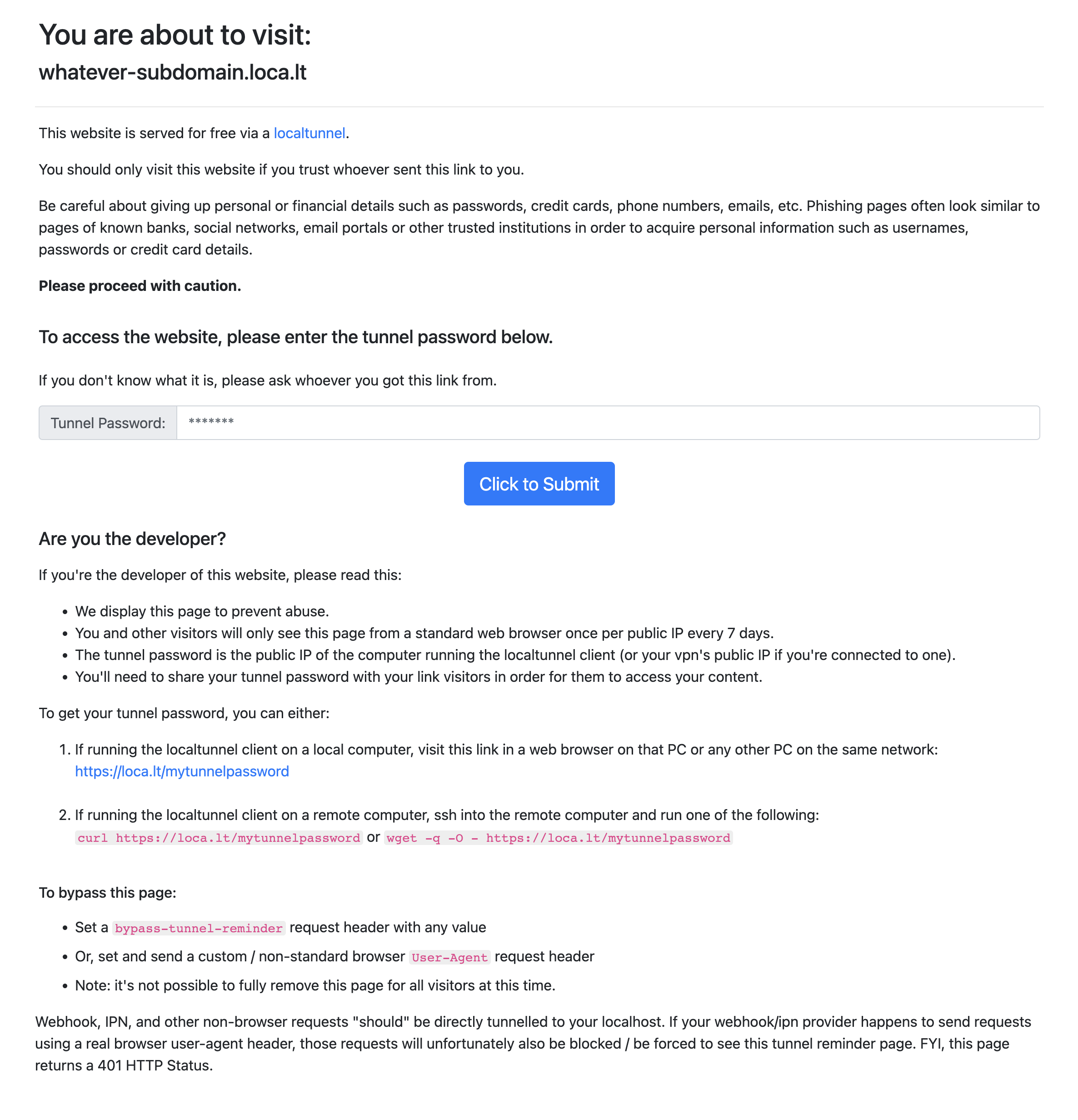This screenshot has width=1078, height=1120.
Task: Click the 'Please proceed with caution' text
Action: [x=140, y=286]
